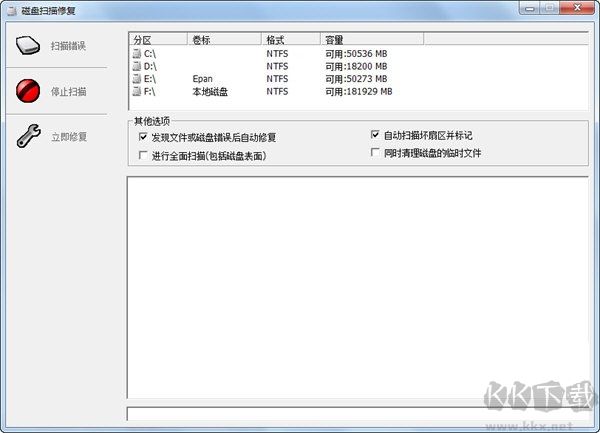The image size is (600, 433).
Task: Click the status field at the bottom
Action: click(358, 414)
